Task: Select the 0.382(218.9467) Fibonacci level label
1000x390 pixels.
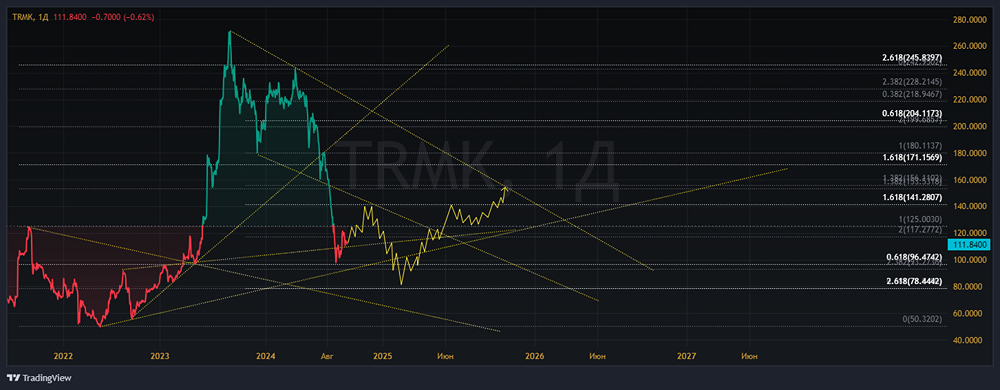Action: [x=912, y=94]
